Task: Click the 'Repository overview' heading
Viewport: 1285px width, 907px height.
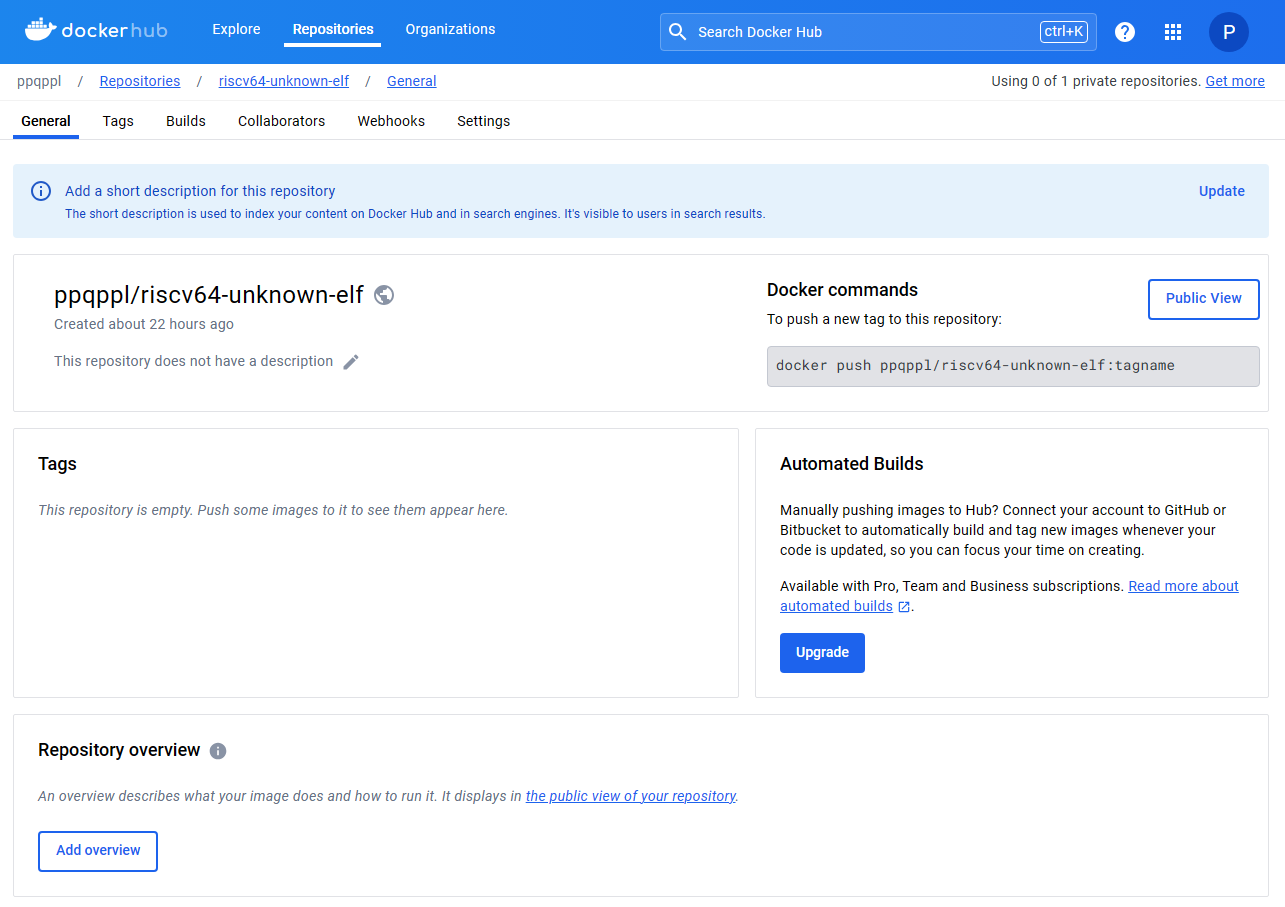Action: pos(119,750)
